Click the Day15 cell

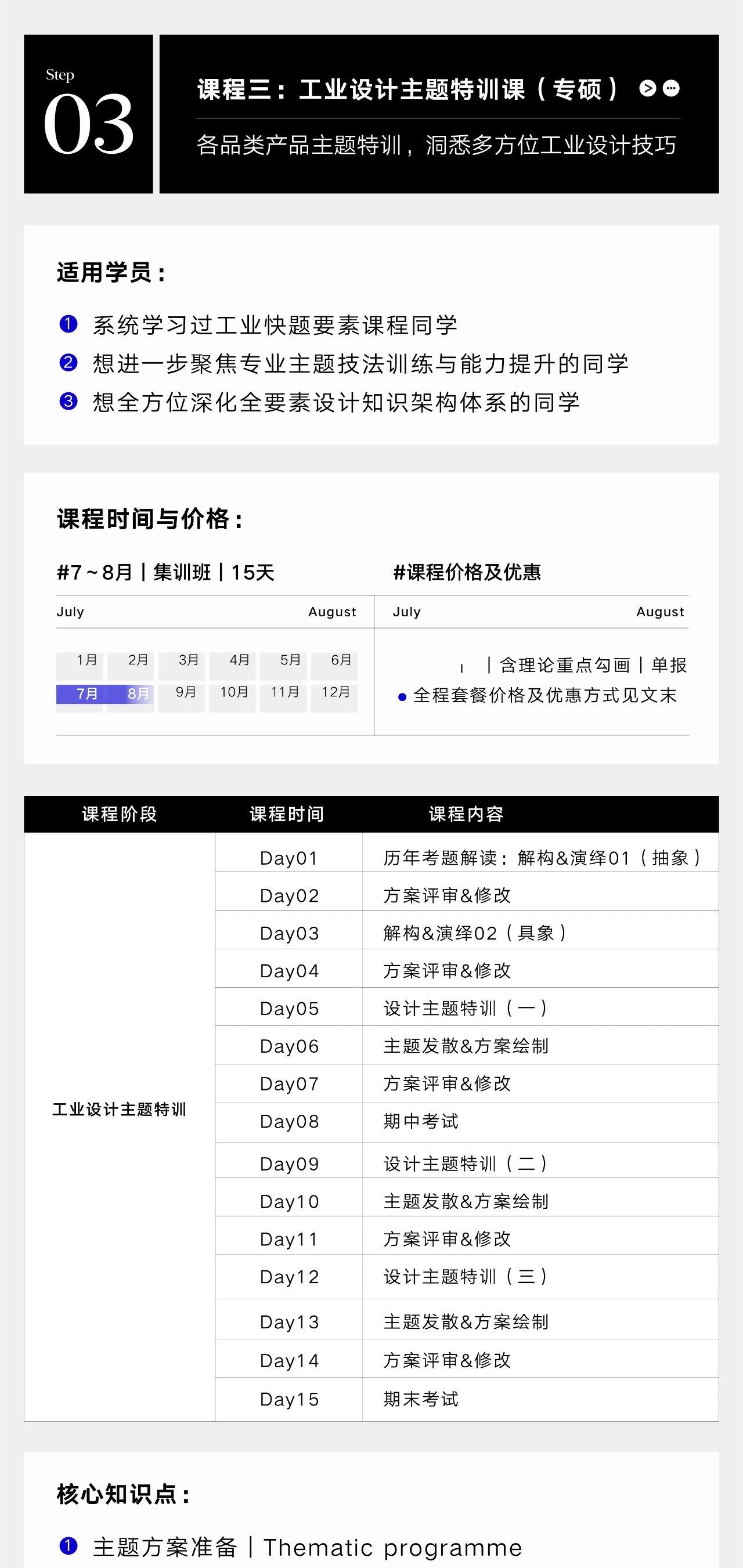(x=288, y=1400)
